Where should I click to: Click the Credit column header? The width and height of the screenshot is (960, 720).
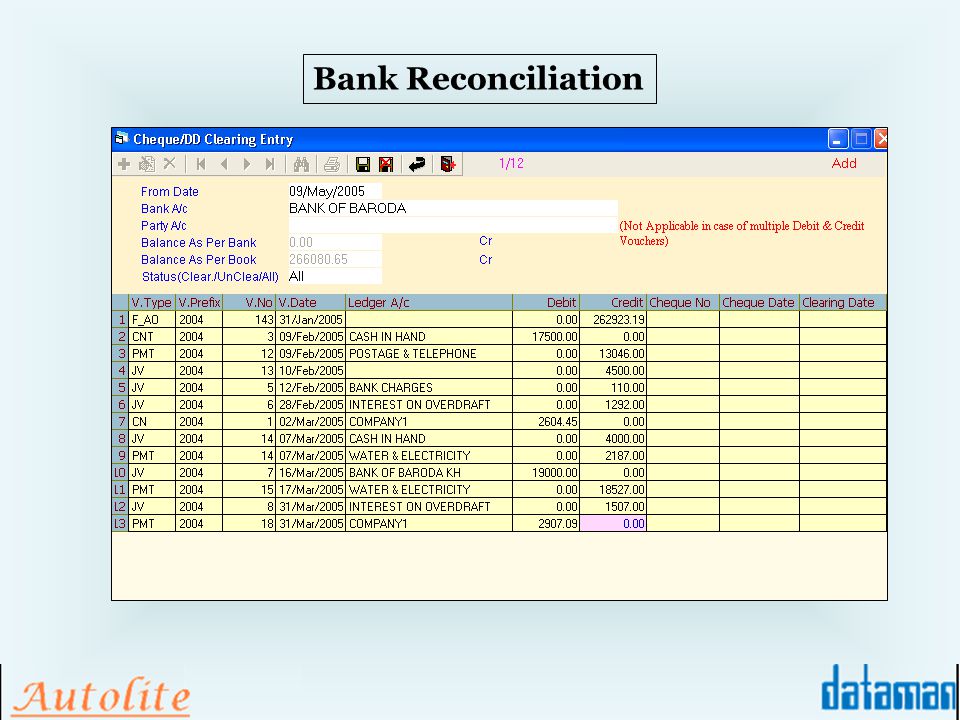click(613, 302)
